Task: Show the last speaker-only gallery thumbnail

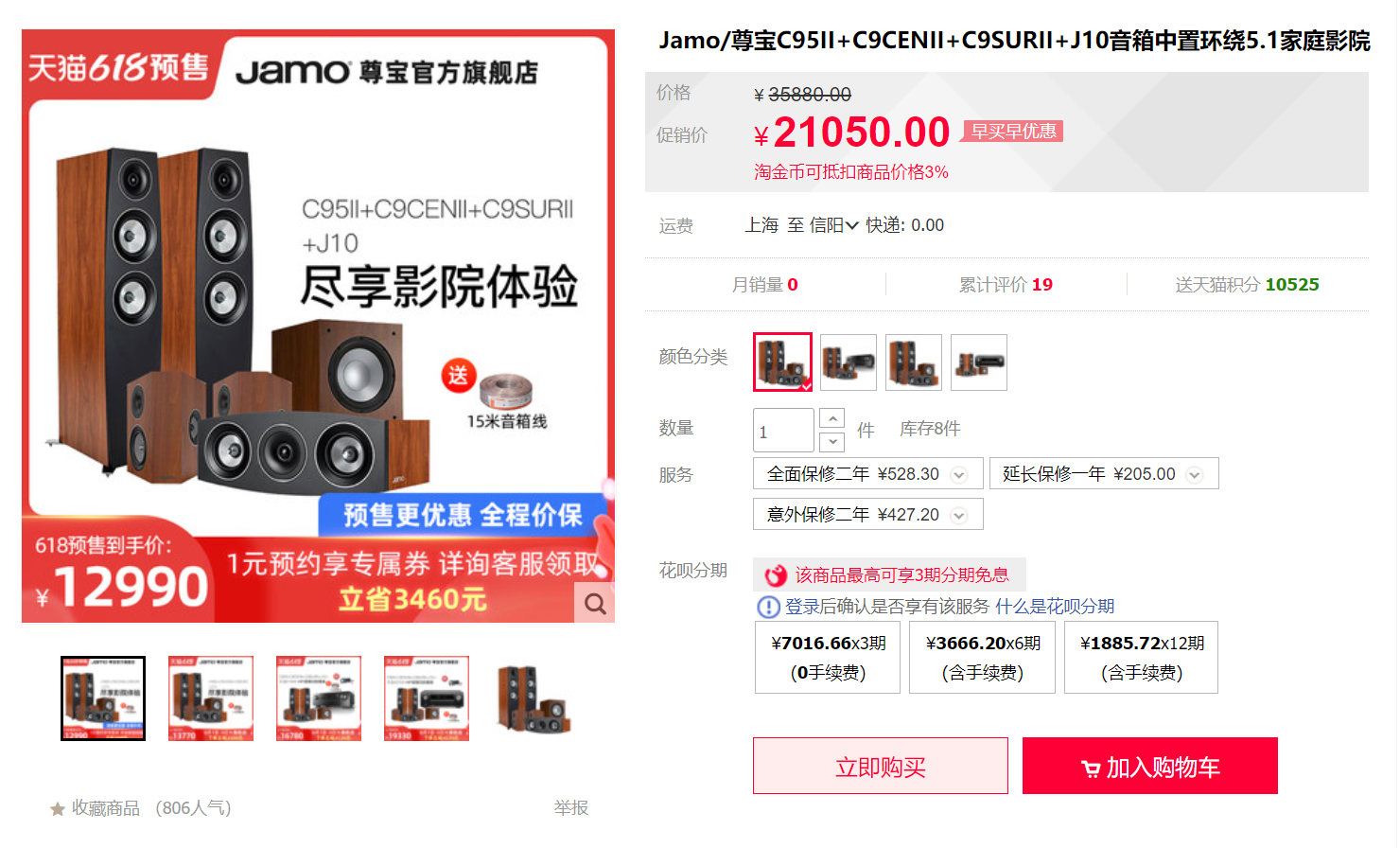Action: (x=534, y=698)
